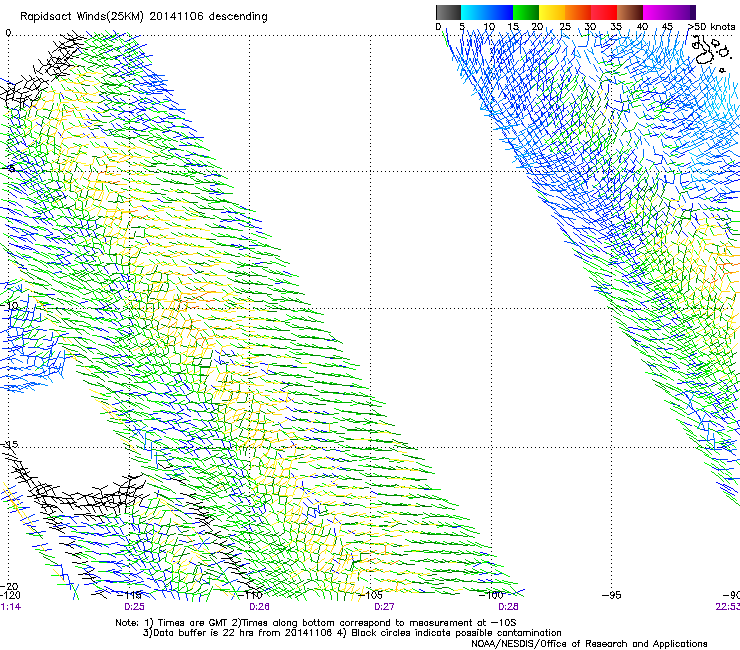This screenshot has width=740, height=650.
Task: Choose the brown 35-40 knots legend segment
Action: tap(630, 12)
